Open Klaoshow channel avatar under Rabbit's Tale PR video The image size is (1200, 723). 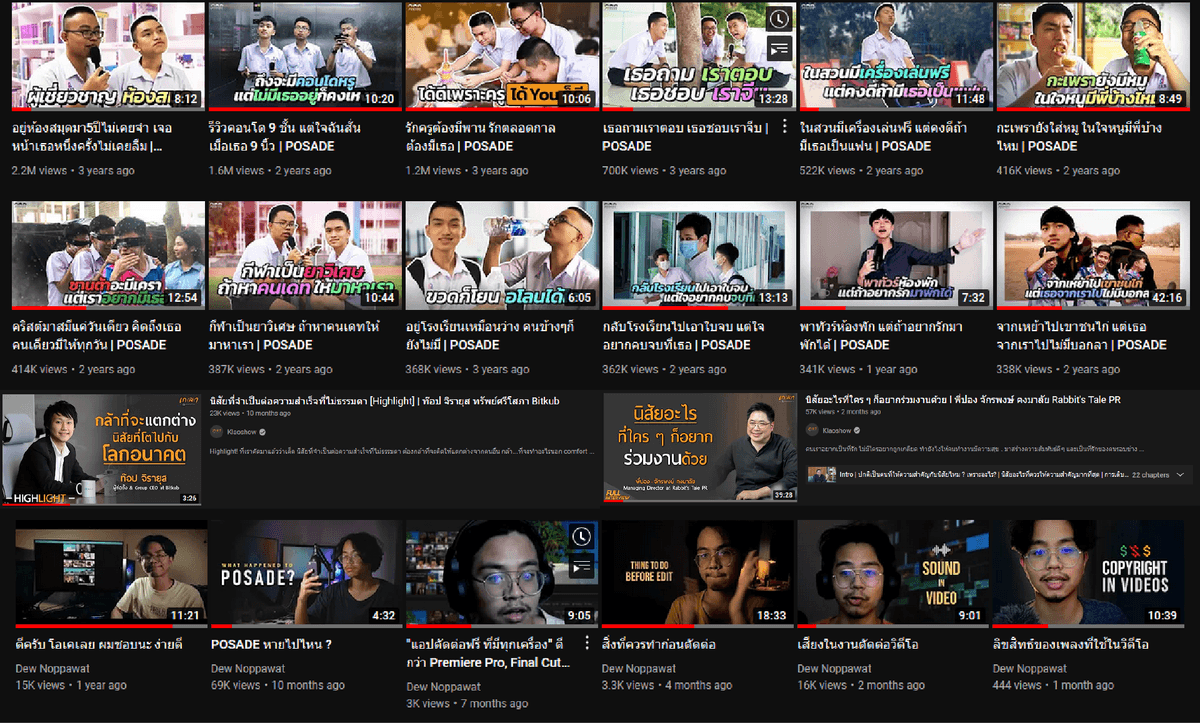812,430
